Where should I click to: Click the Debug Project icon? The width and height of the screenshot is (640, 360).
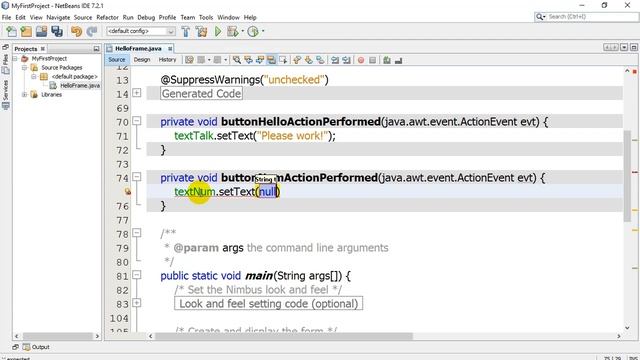[x=232, y=31]
